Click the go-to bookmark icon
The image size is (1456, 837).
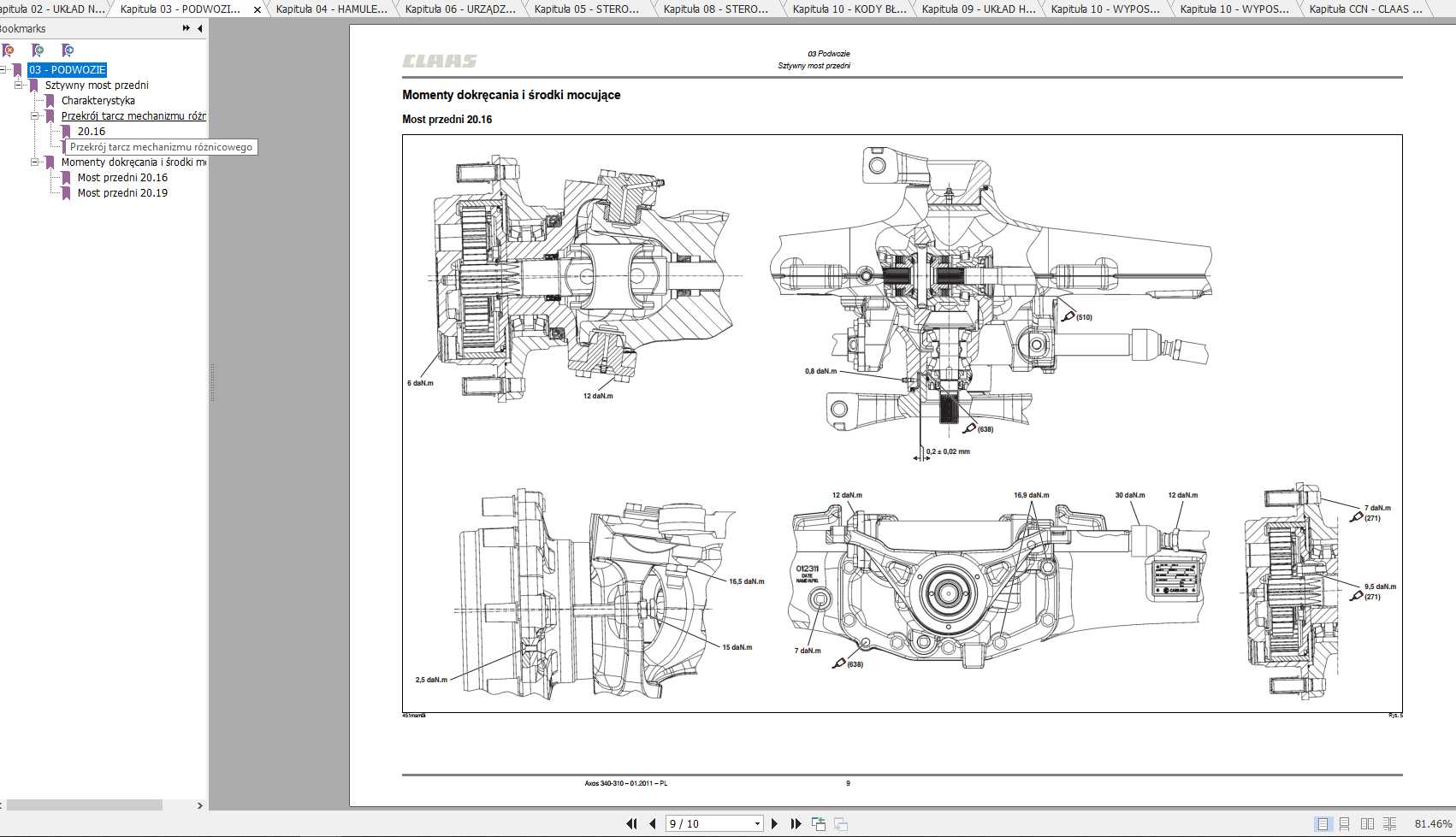(67, 51)
